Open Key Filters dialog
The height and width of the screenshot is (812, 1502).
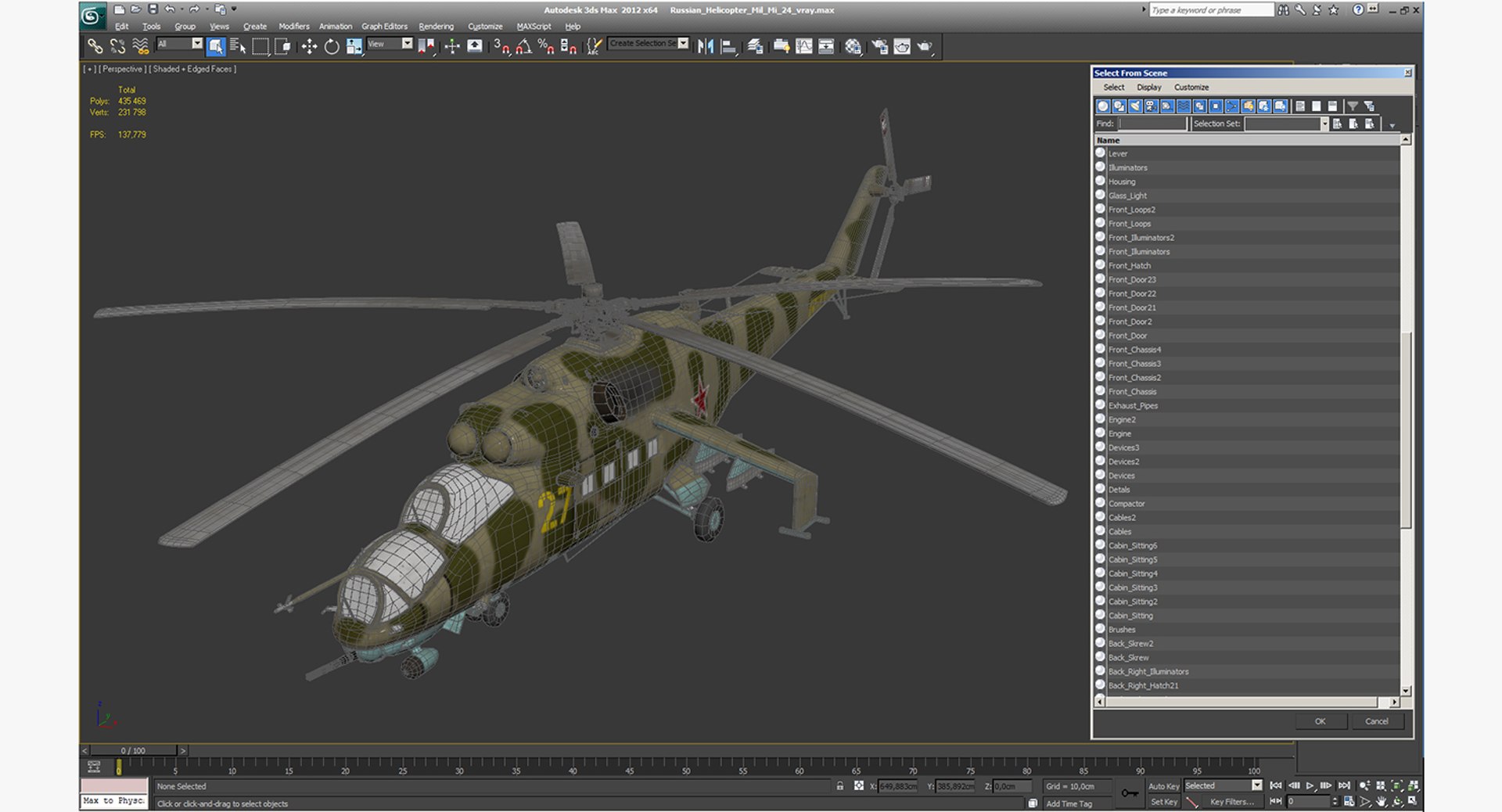click(x=1231, y=802)
